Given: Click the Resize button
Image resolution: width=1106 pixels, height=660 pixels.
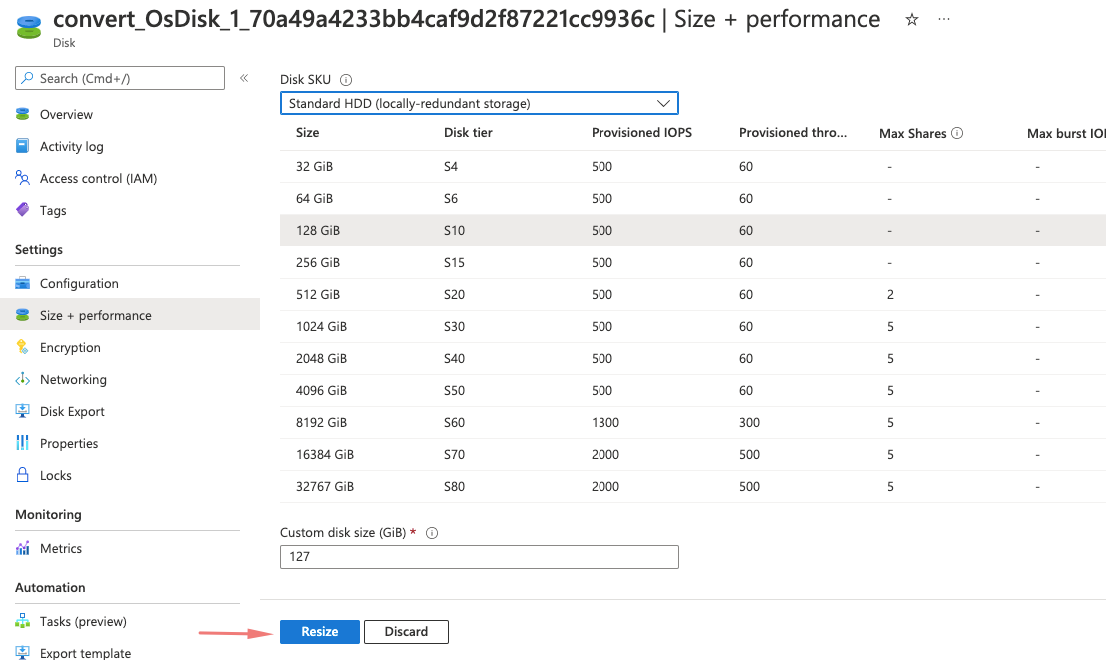Looking at the screenshot, I should tap(319, 631).
